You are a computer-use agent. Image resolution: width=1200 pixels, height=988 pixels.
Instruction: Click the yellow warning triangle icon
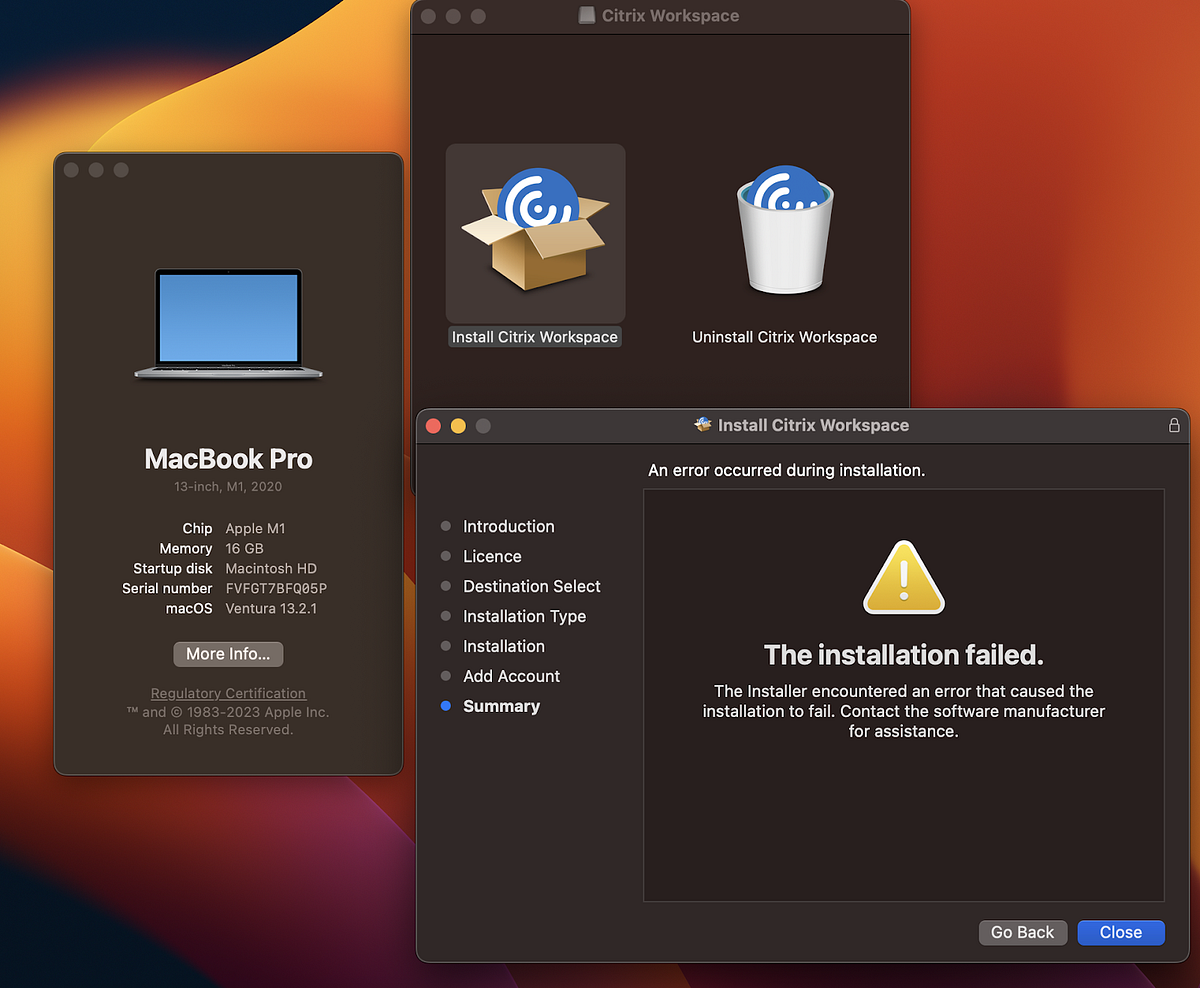pyautogui.click(x=903, y=577)
